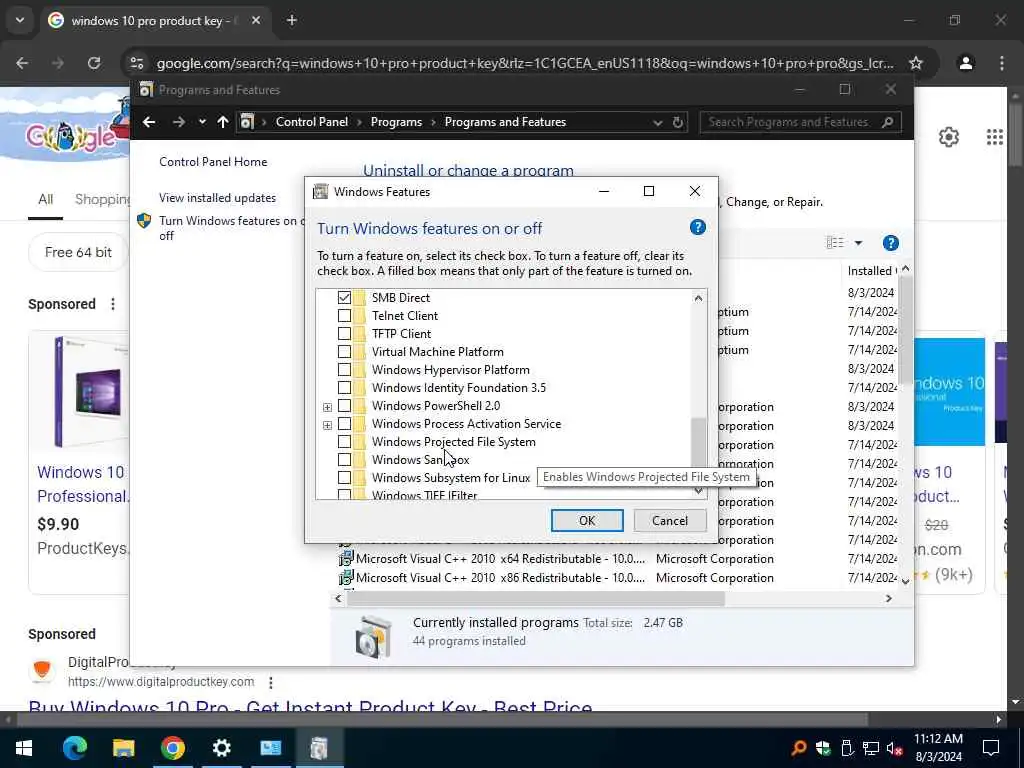This screenshot has width=1024, height=768.
Task: Select the All search tab in Google
Action: 45,199
